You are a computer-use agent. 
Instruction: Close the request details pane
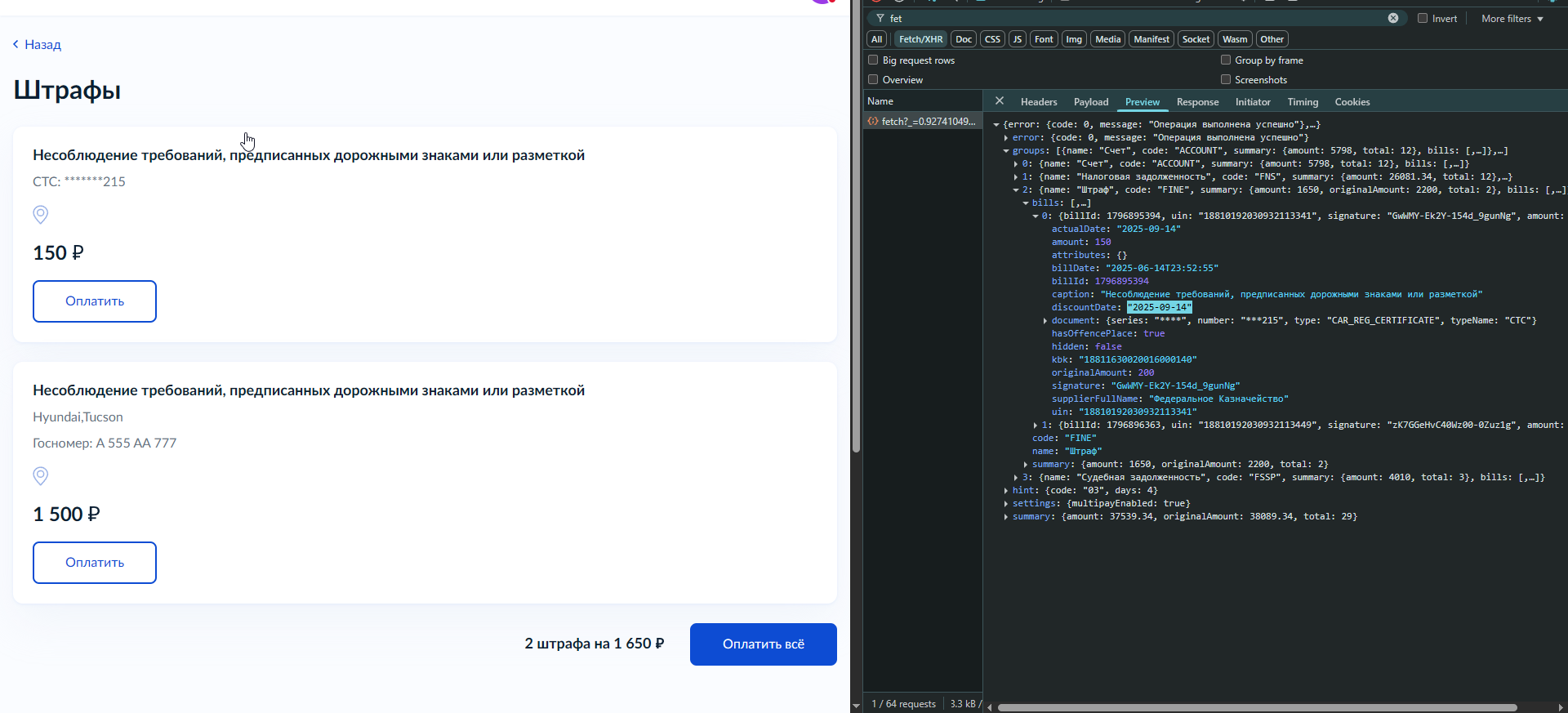point(1000,101)
